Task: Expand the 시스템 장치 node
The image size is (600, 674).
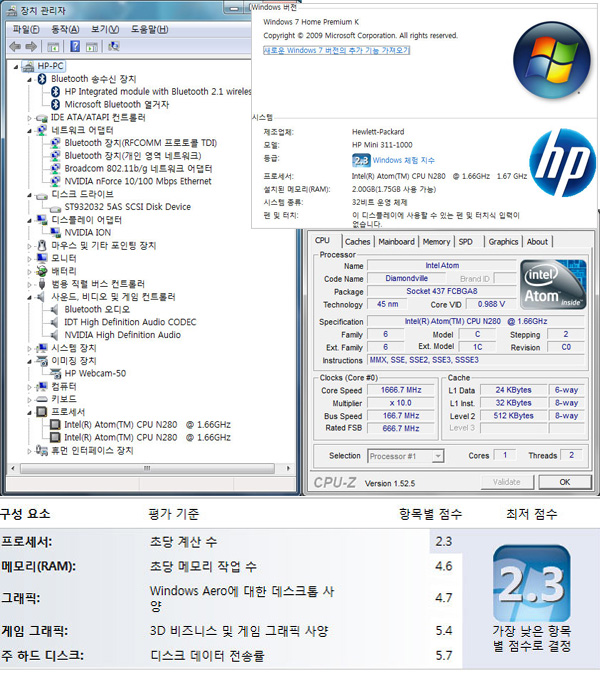Action: pyautogui.click(x=29, y=348)
